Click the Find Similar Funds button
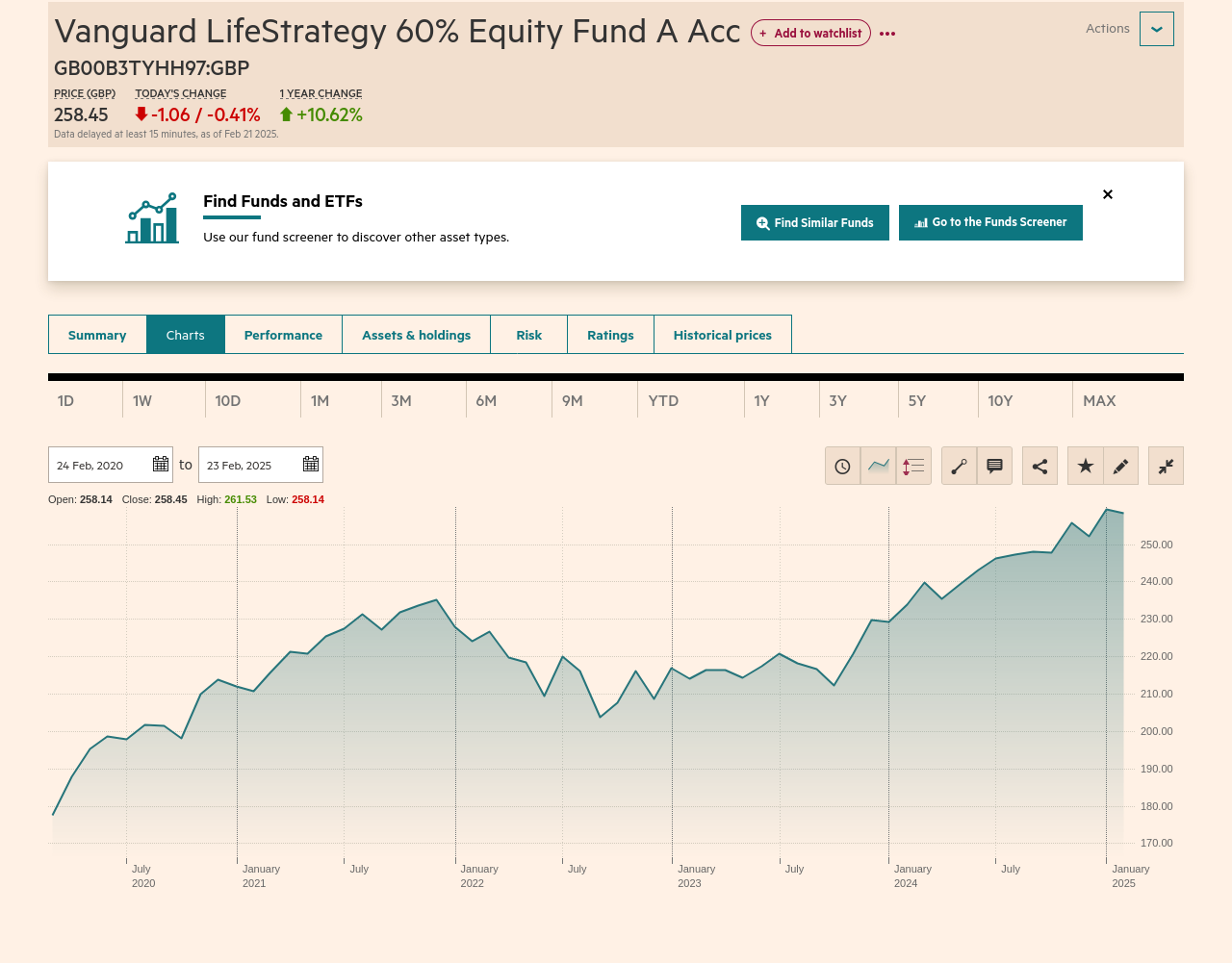The width and height of the screenshot is (1232, 963). point(814,222)
